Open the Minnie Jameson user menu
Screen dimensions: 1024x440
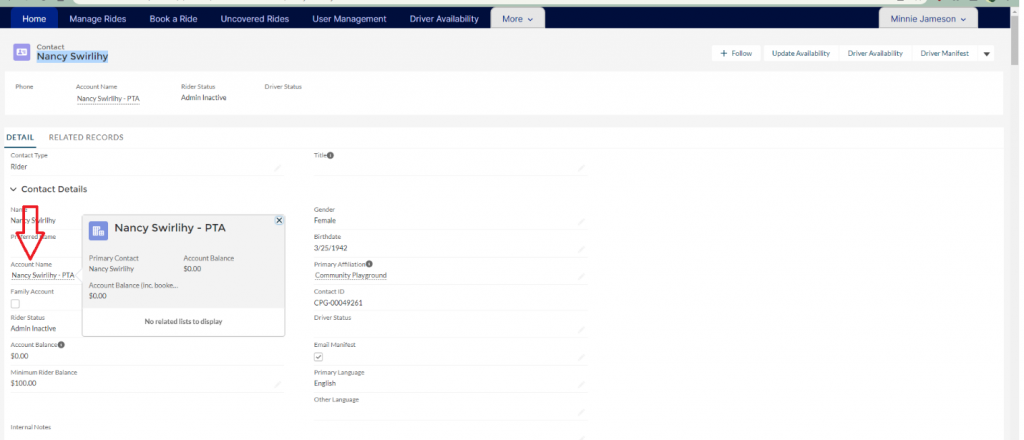[927, 18]
